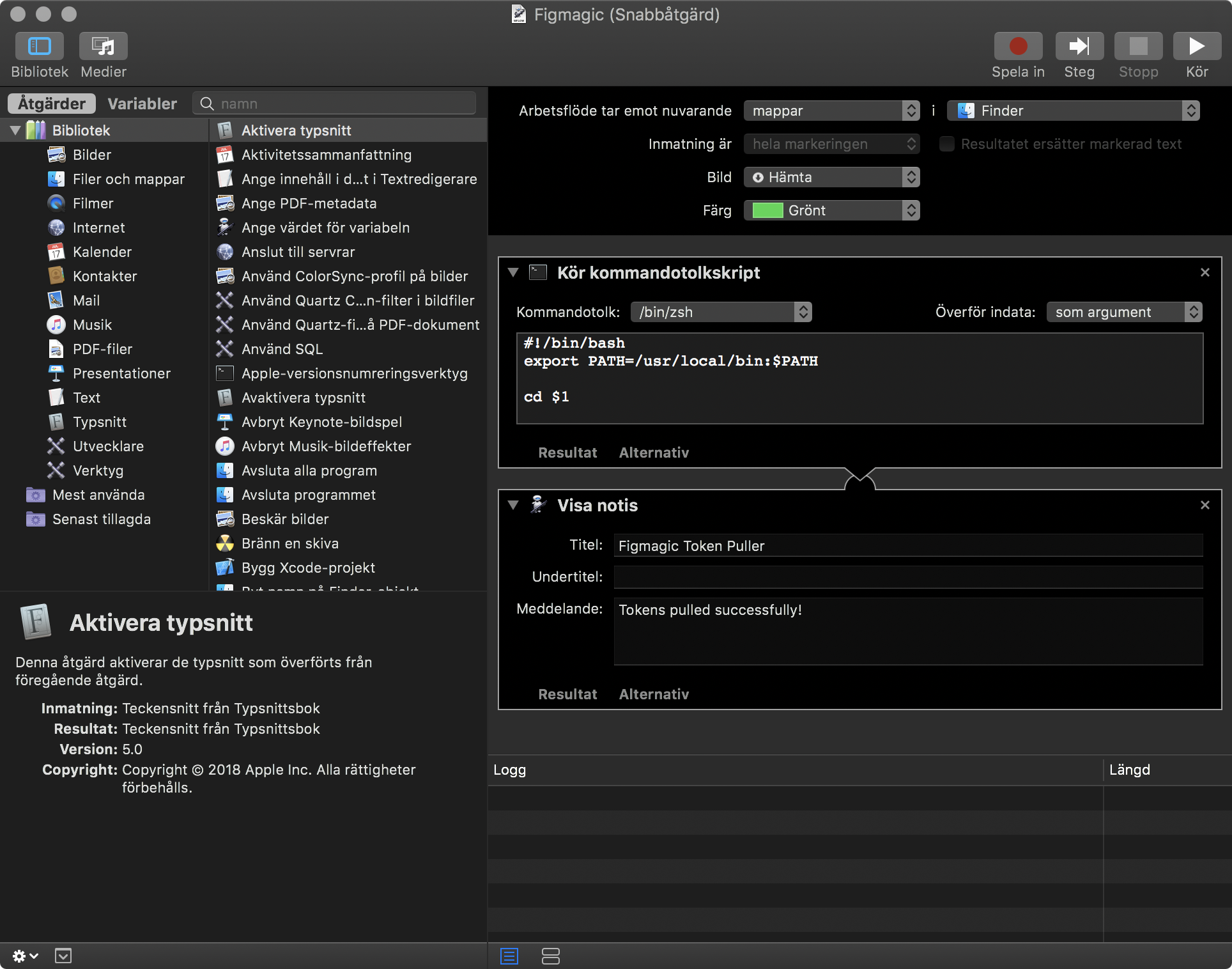Open the Kommandotolk /bin/zsh dropdown
Screen dimensions: 1232x969
[x=721, y=312]
